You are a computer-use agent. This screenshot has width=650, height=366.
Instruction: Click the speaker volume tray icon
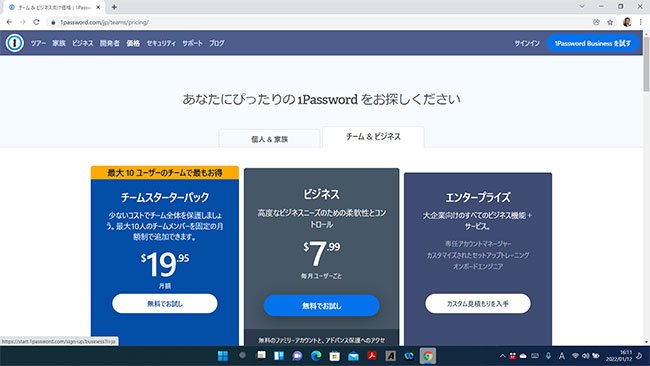point(585,356)
